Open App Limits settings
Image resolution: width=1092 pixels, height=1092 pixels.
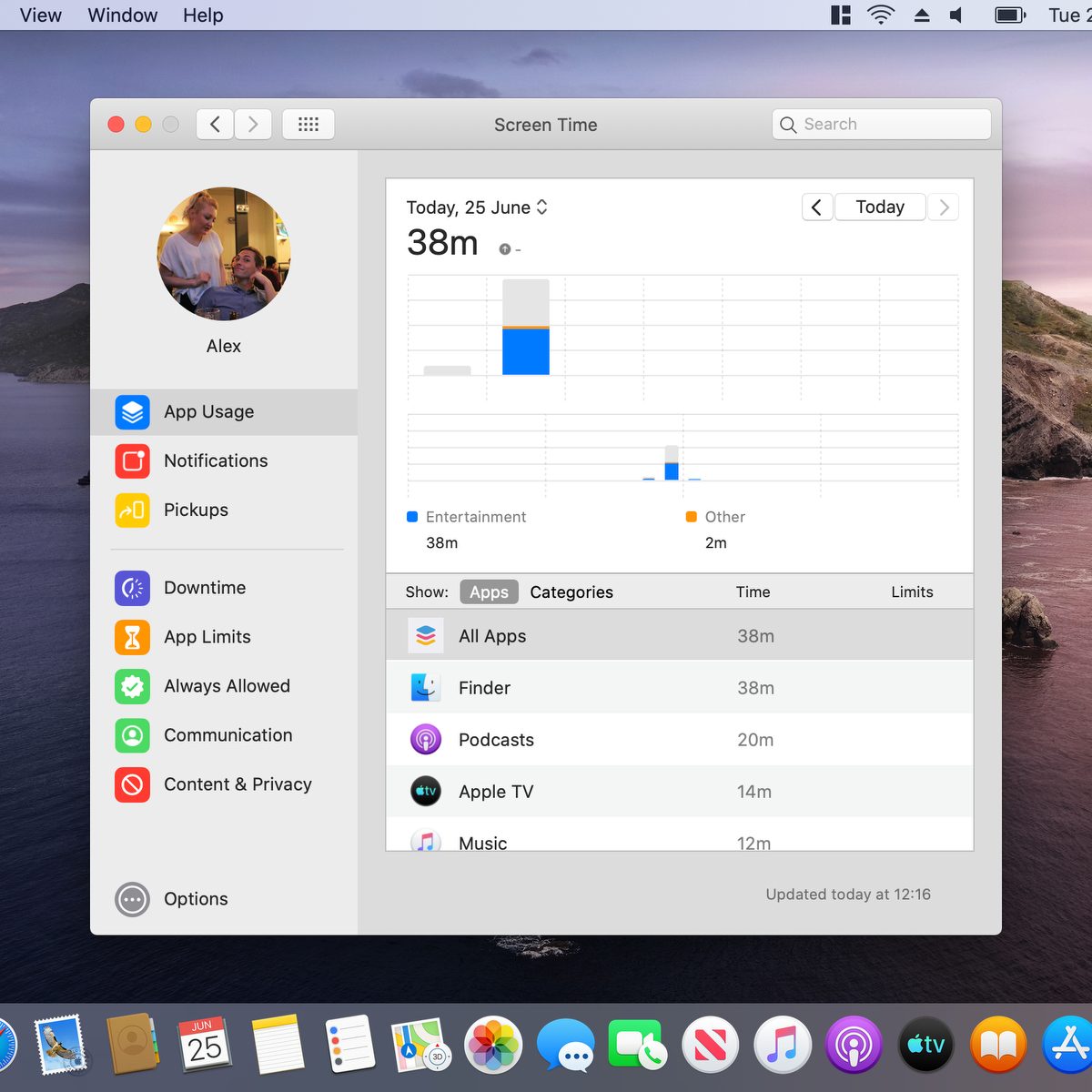pyautogui.click(x=224, y=637)
